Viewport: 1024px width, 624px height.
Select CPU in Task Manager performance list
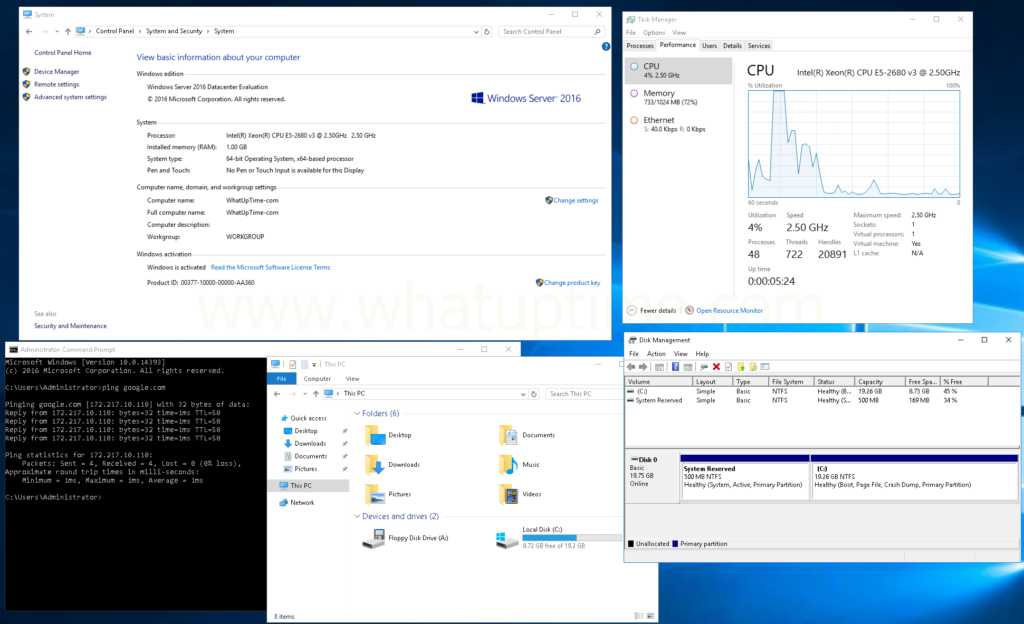pyautogui.click(x=678, y=70)
